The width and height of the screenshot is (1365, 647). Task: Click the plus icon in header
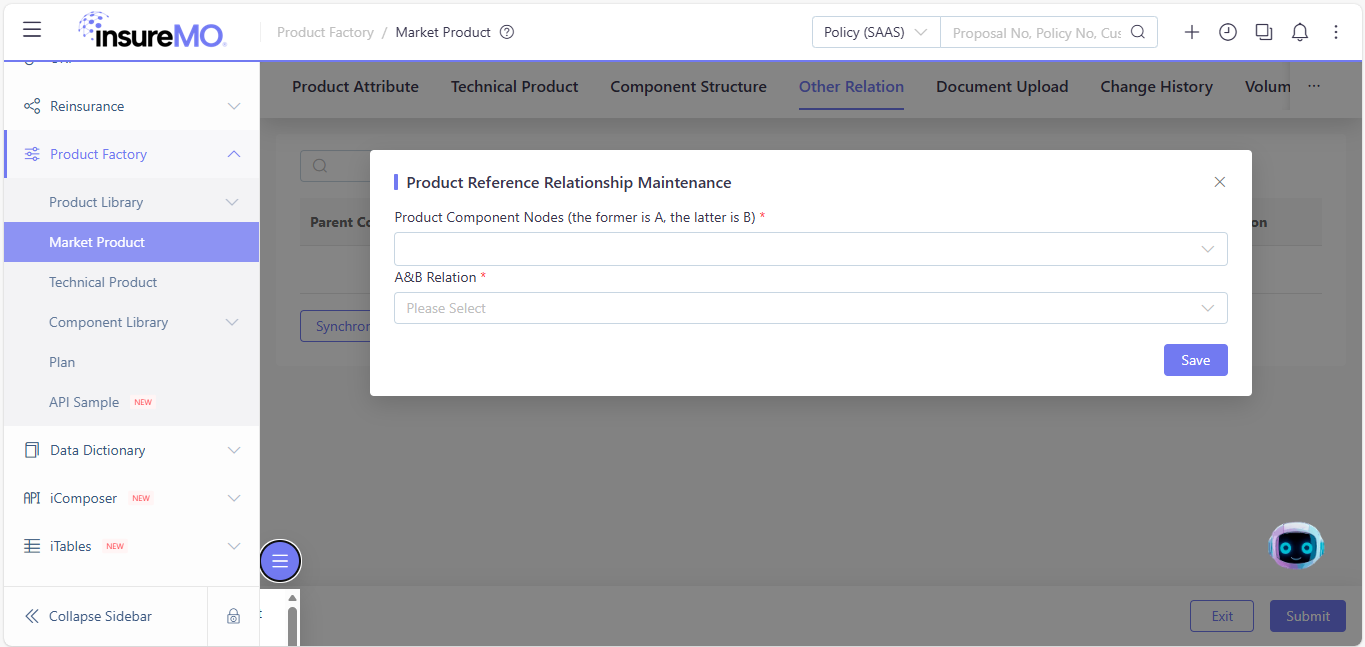click(1192, 32)
